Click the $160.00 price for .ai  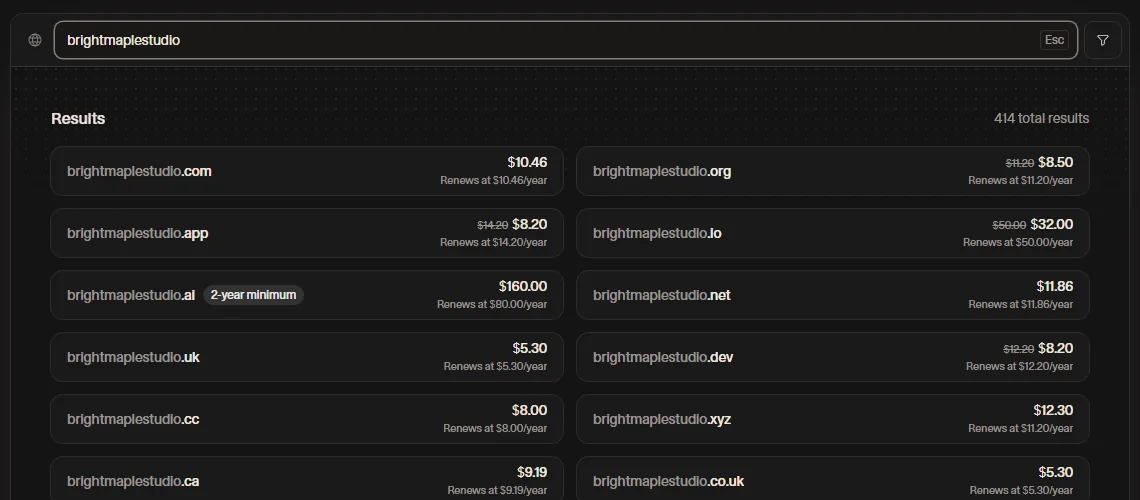click(523, 286)
